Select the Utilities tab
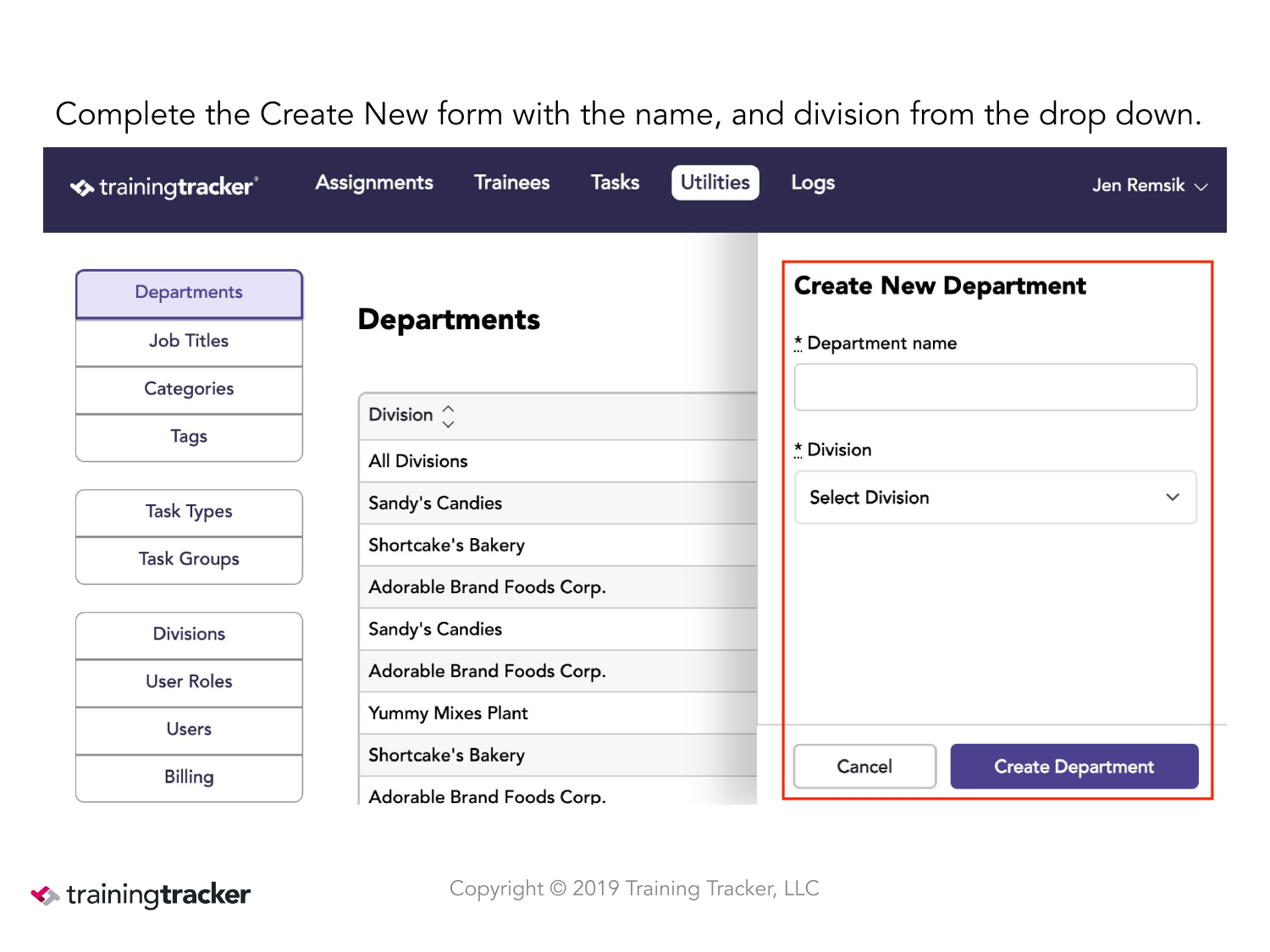The image size is (1270, 952). point(715,183)
